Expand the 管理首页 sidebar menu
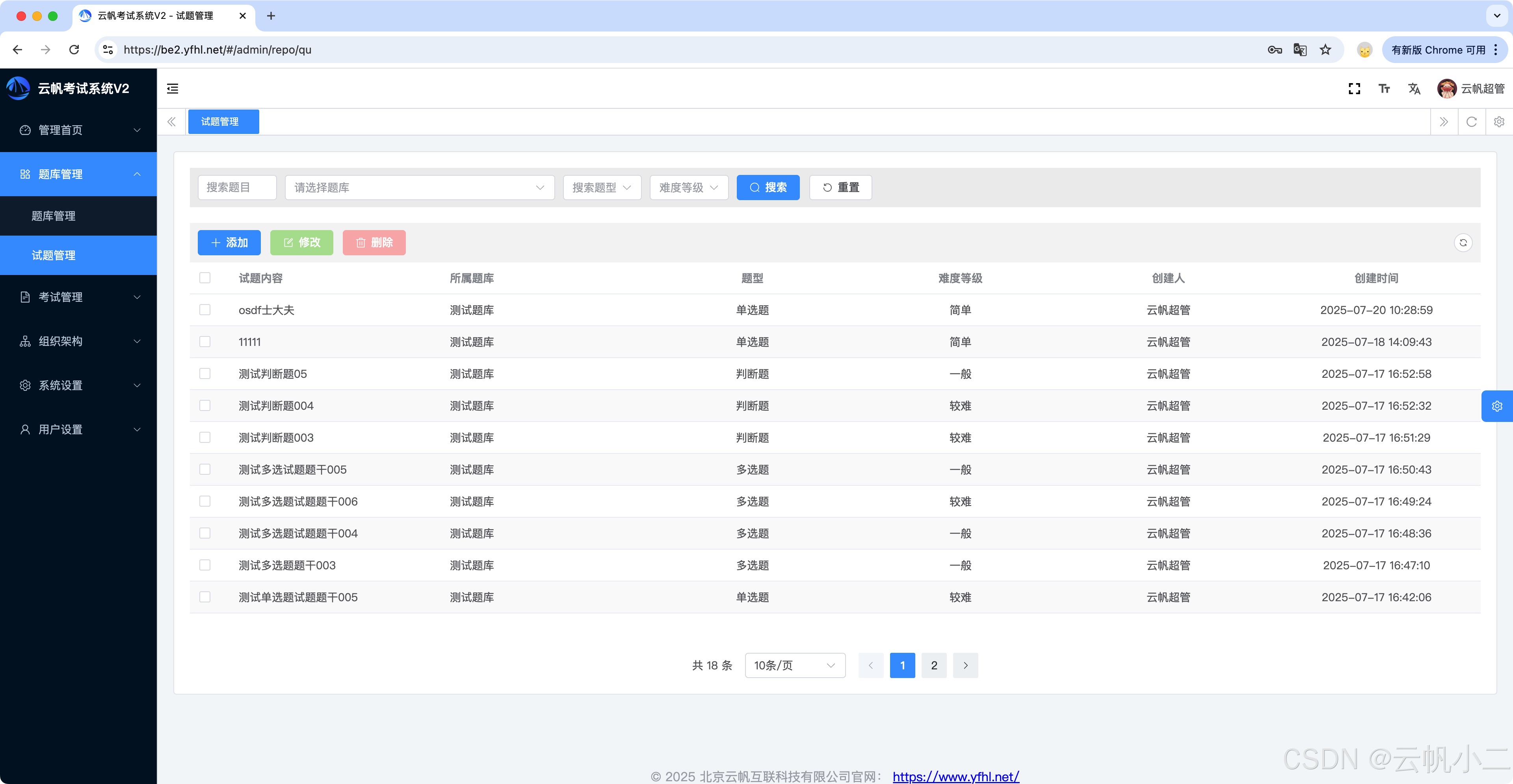1513x784 pixels. tap(79, 130)
